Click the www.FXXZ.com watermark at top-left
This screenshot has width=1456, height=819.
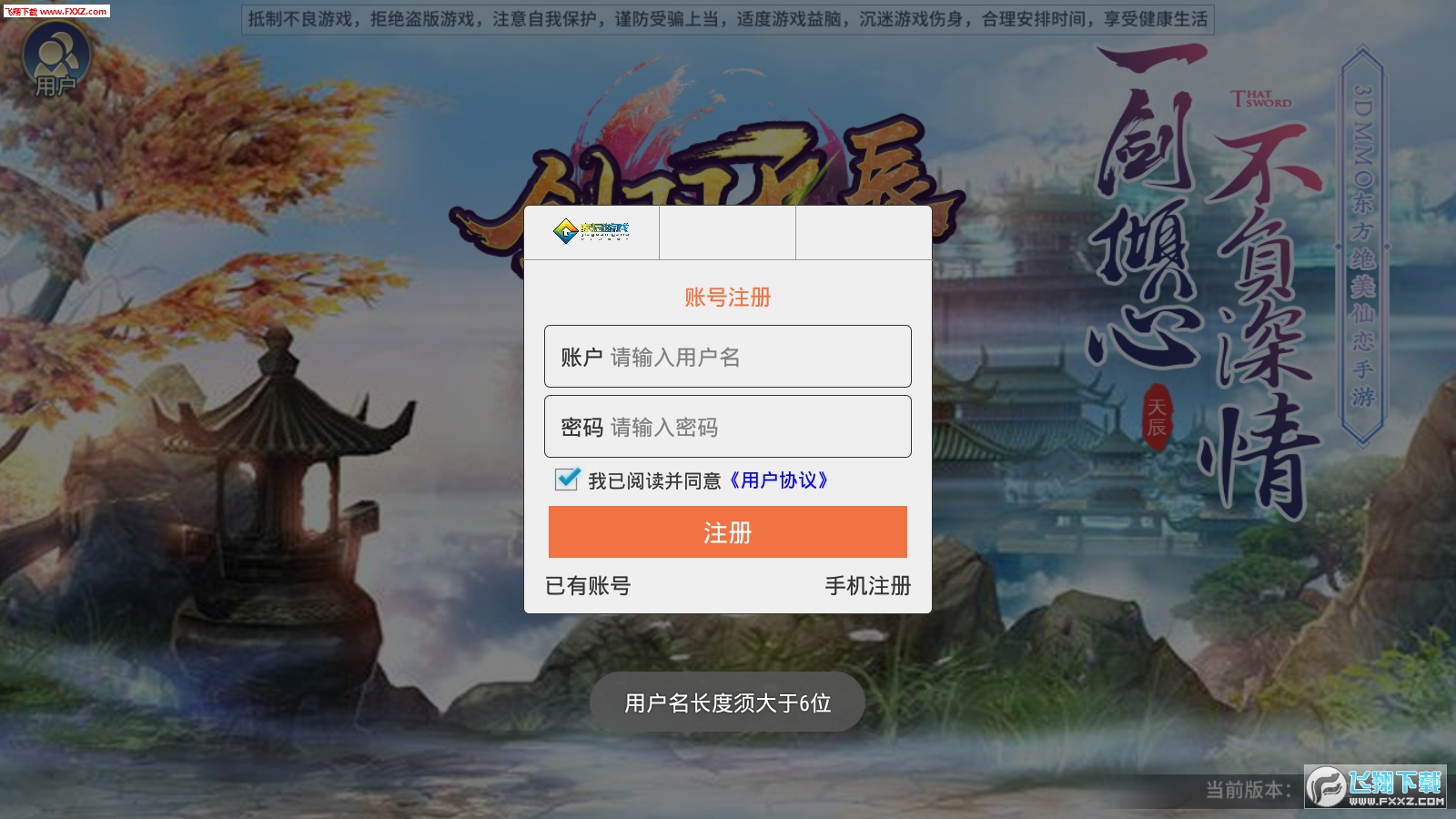click(x=56, y=11)
